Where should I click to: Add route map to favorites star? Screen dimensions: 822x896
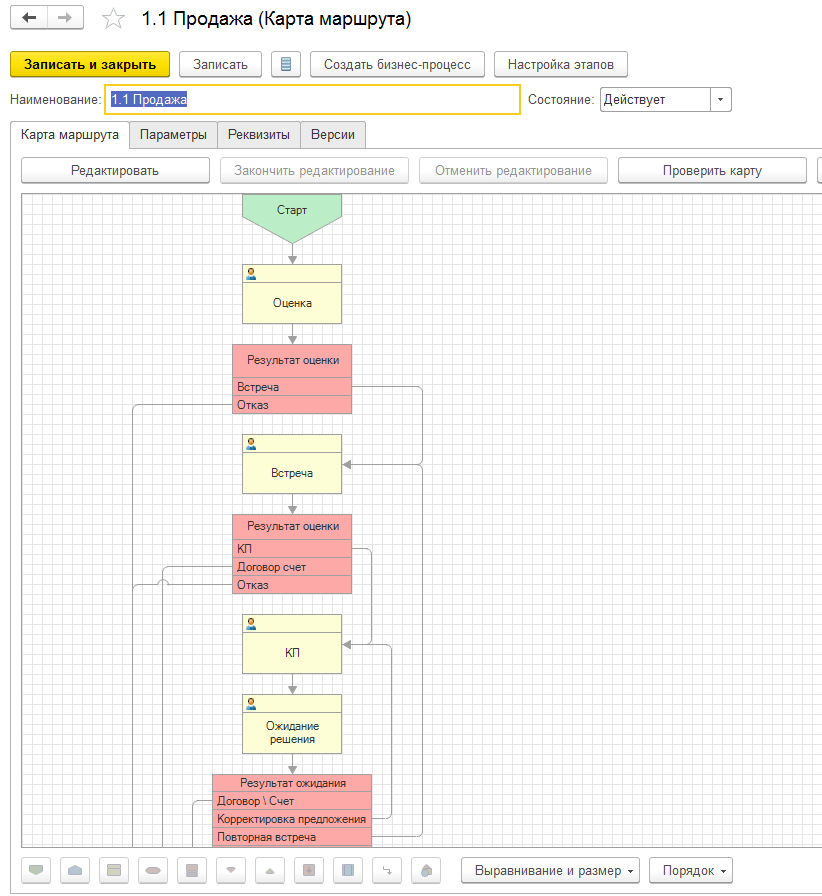115,19
